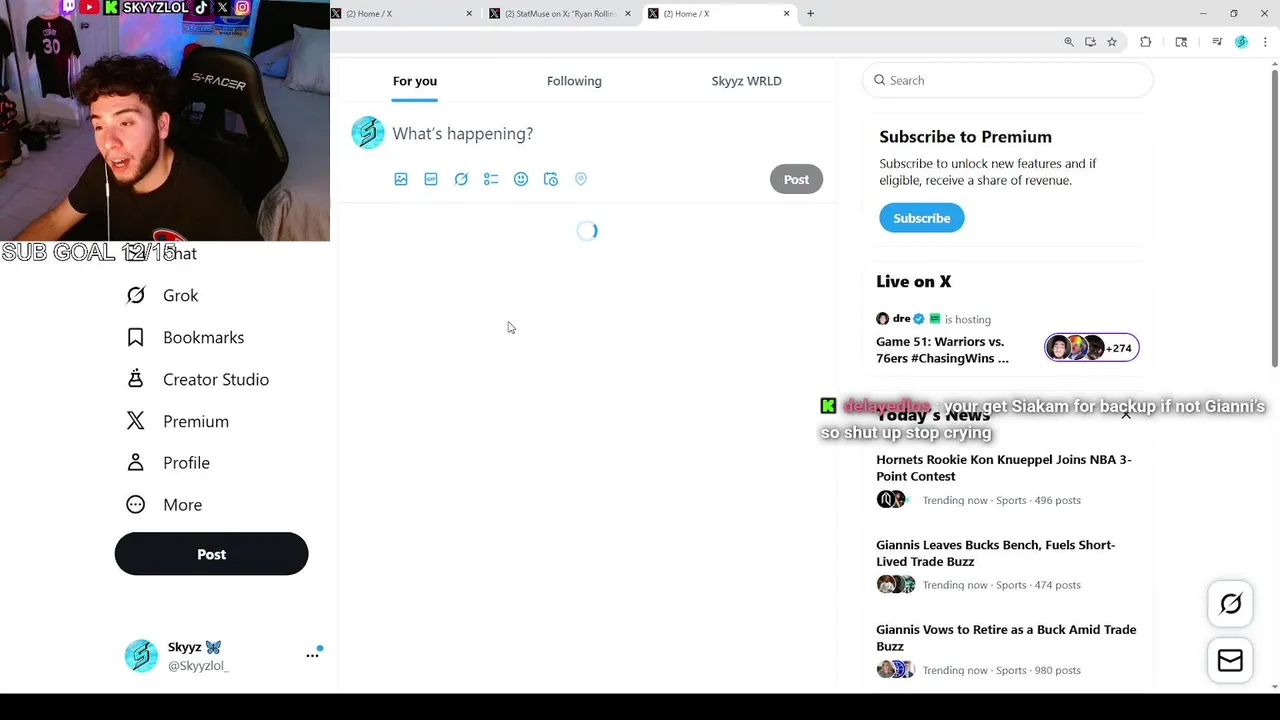
Task: Open Giannis Leaves Bucks Bench story
Action: click(995, 553)
